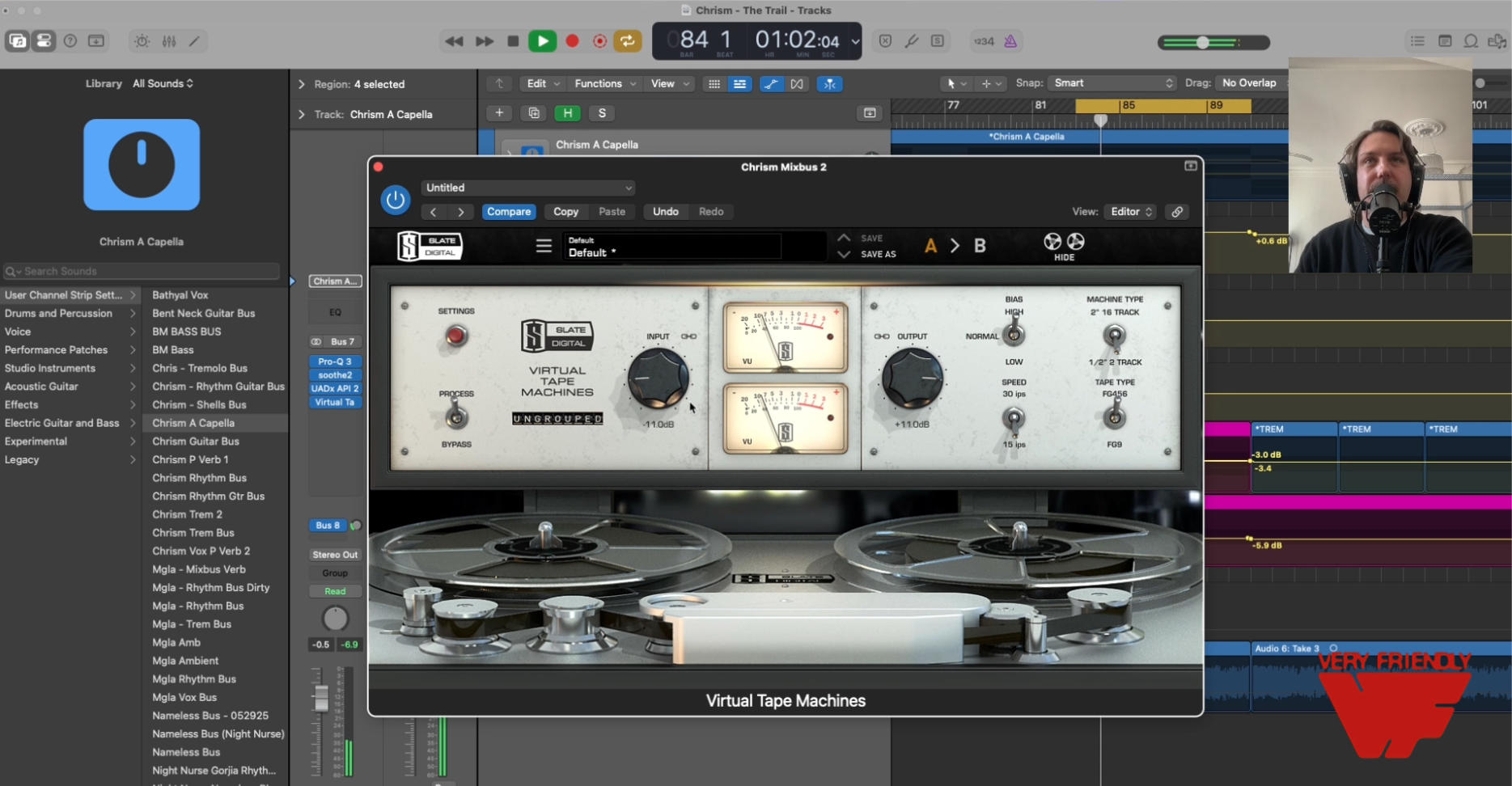The height and width of the screenshot is (786, 1512).
Task: Select Drums and Percussion category
Action: click(x=70, y=313)
